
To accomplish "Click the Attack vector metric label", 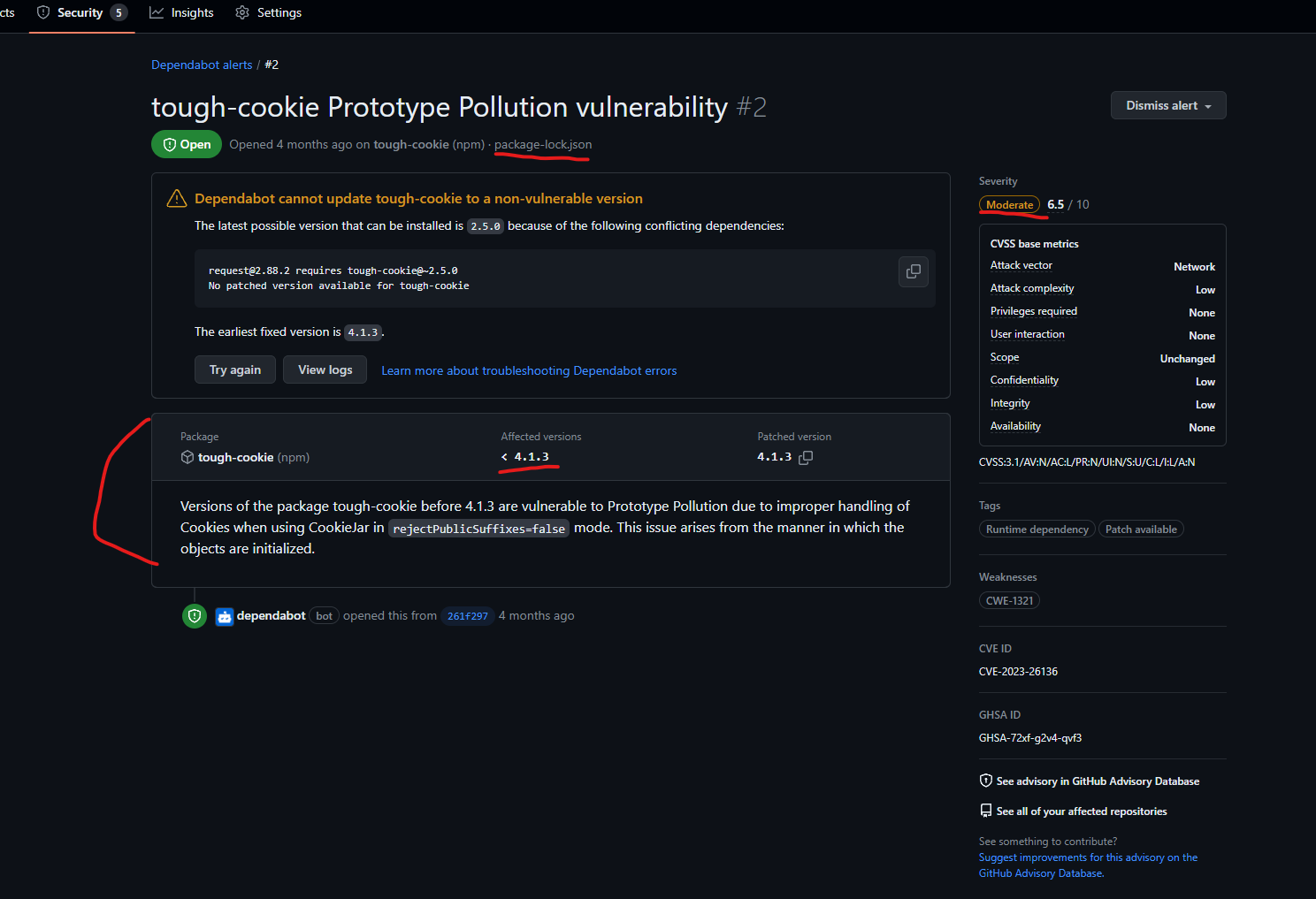I will point(1021,265).
